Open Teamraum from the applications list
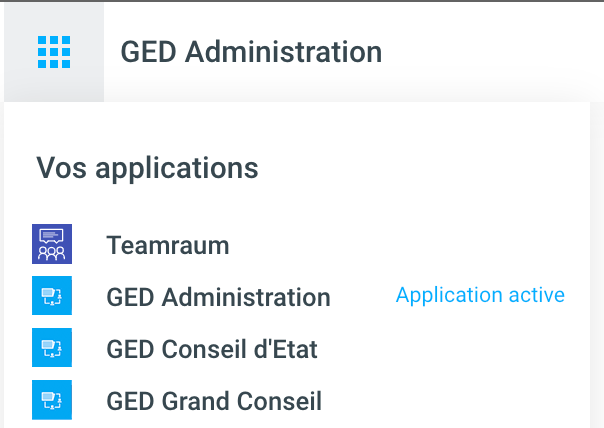This screenshot has height=428, width=604. tap(168, 245)
